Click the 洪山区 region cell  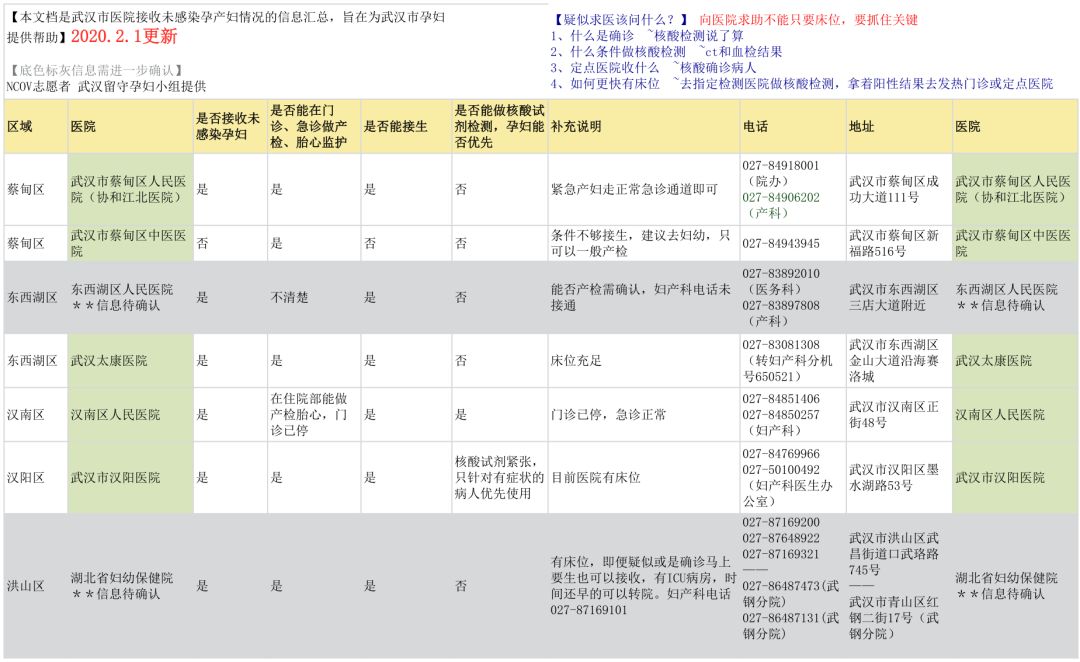point(36,586)
